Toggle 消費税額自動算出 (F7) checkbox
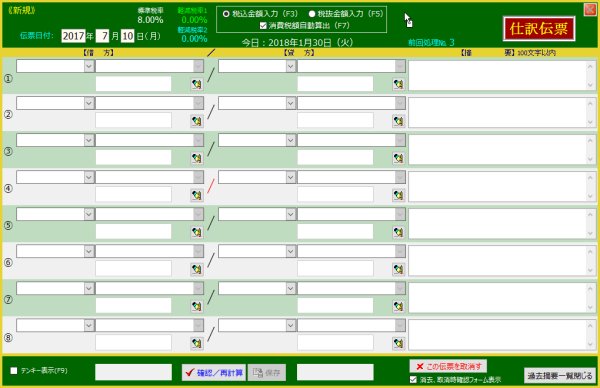The height and width of the screenshot is (388, 600). pos(263,26)
